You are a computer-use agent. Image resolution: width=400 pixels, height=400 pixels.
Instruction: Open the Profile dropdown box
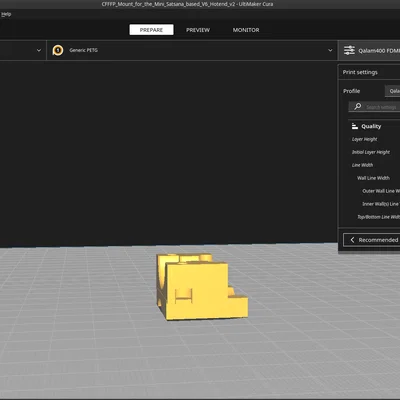(392, 91)
